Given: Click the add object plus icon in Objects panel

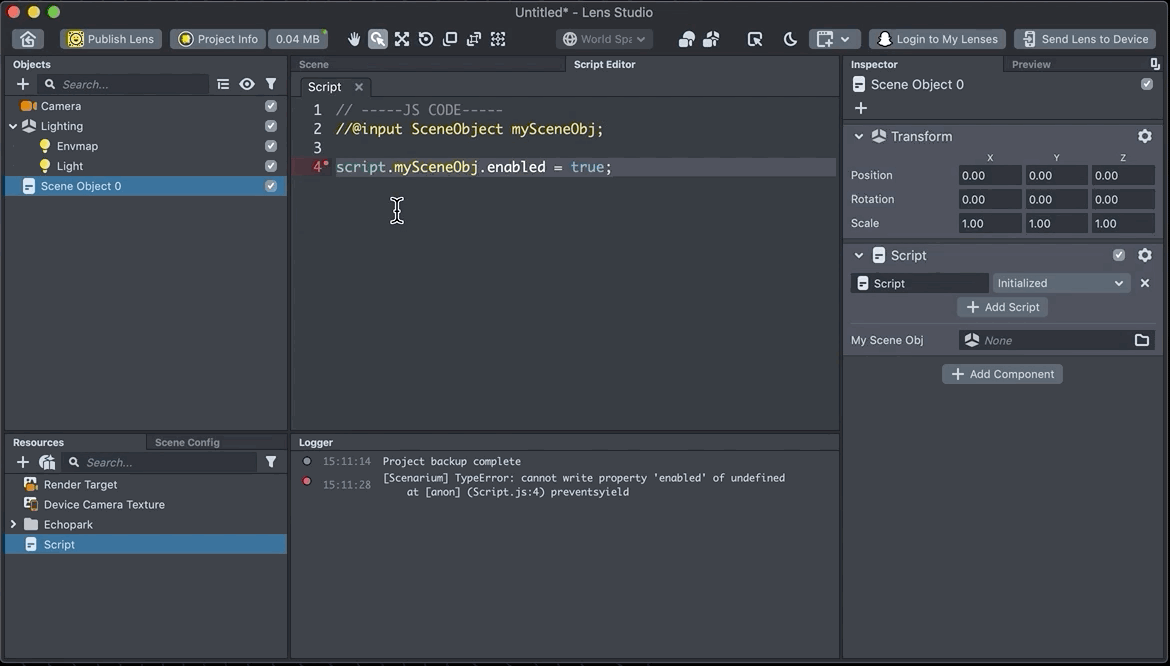Looking at the screenshot, I should (x=23, y=84).
